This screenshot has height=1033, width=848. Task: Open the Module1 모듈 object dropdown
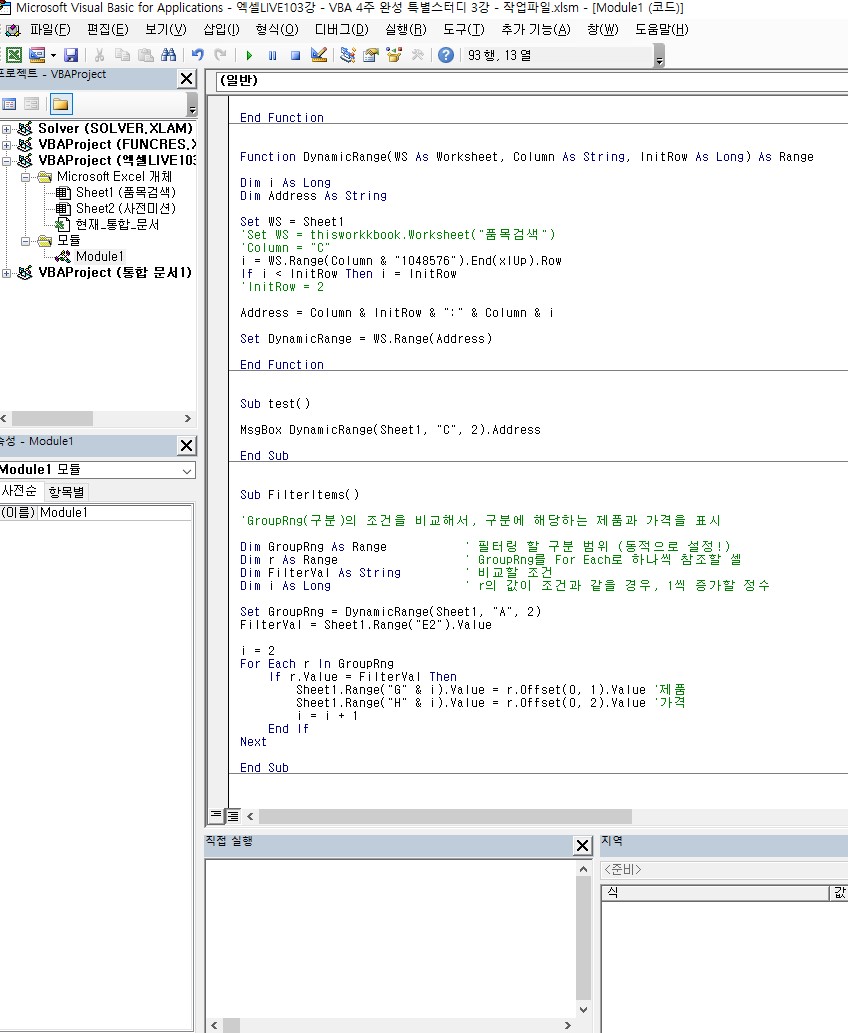[187, 470]
